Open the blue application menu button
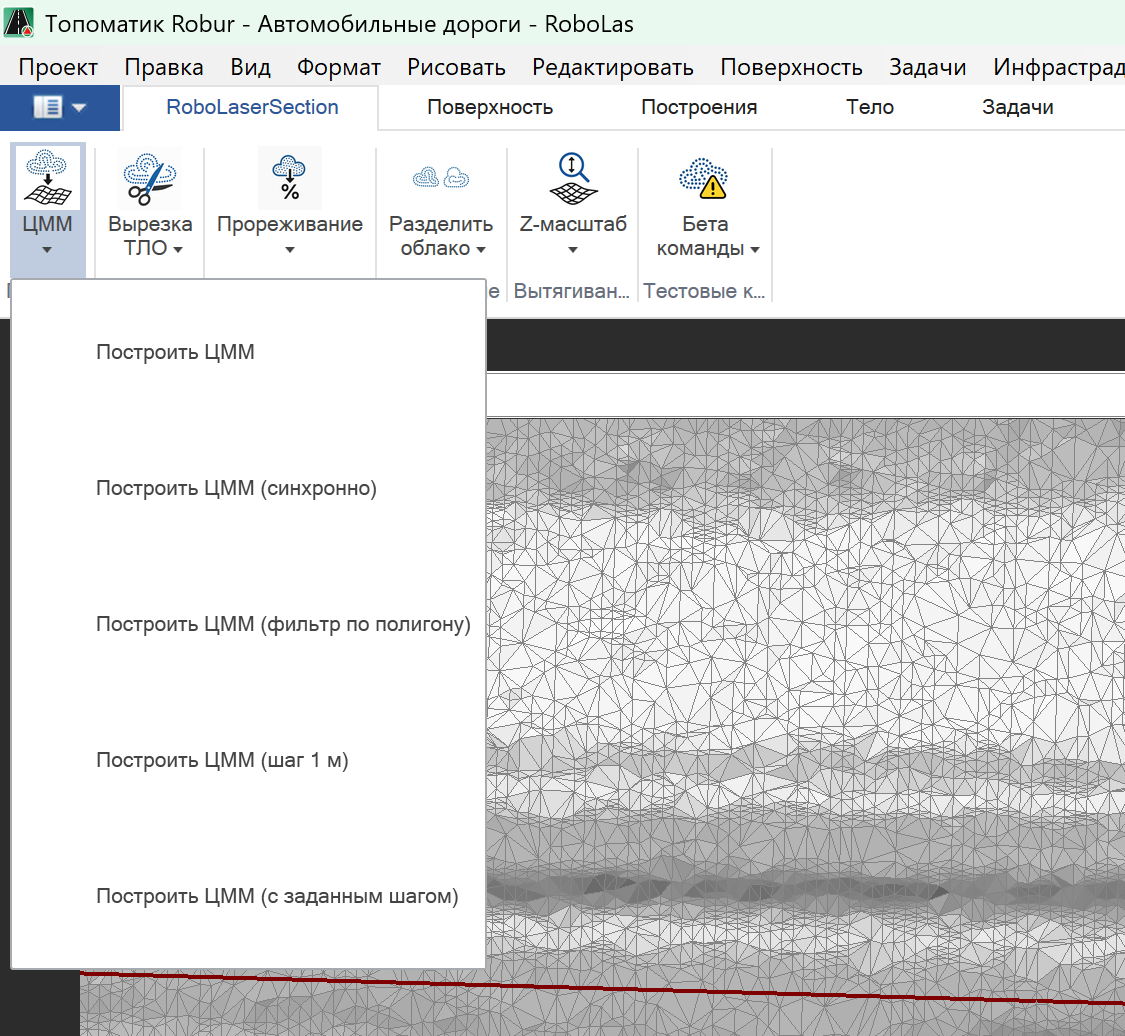Viewport: 1125px width, 1036px height. tap(60, 107)
